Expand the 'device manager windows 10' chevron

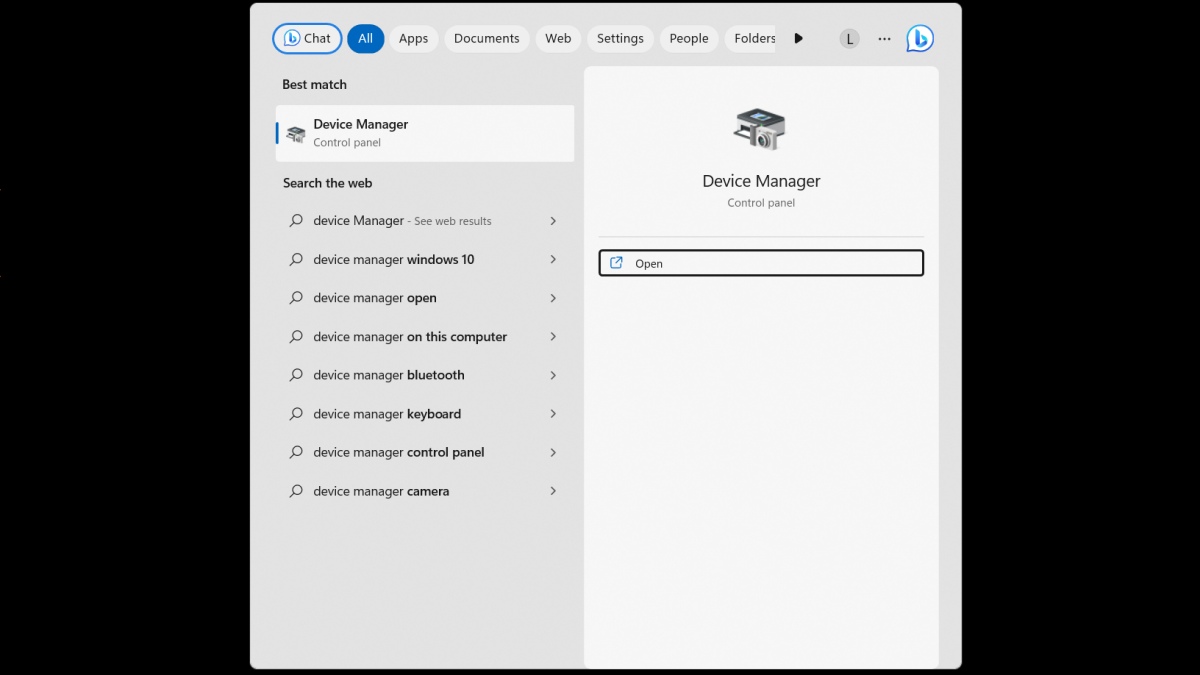553,260
